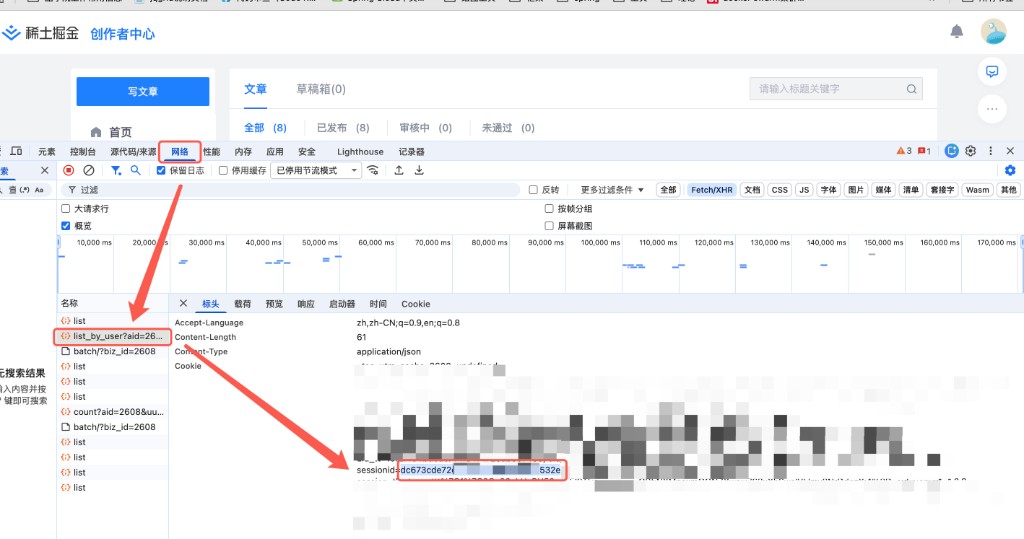This screenshot has height=539, width=1024.
Task: Click the feedback chat bubble icon
Action: (992, 71)
